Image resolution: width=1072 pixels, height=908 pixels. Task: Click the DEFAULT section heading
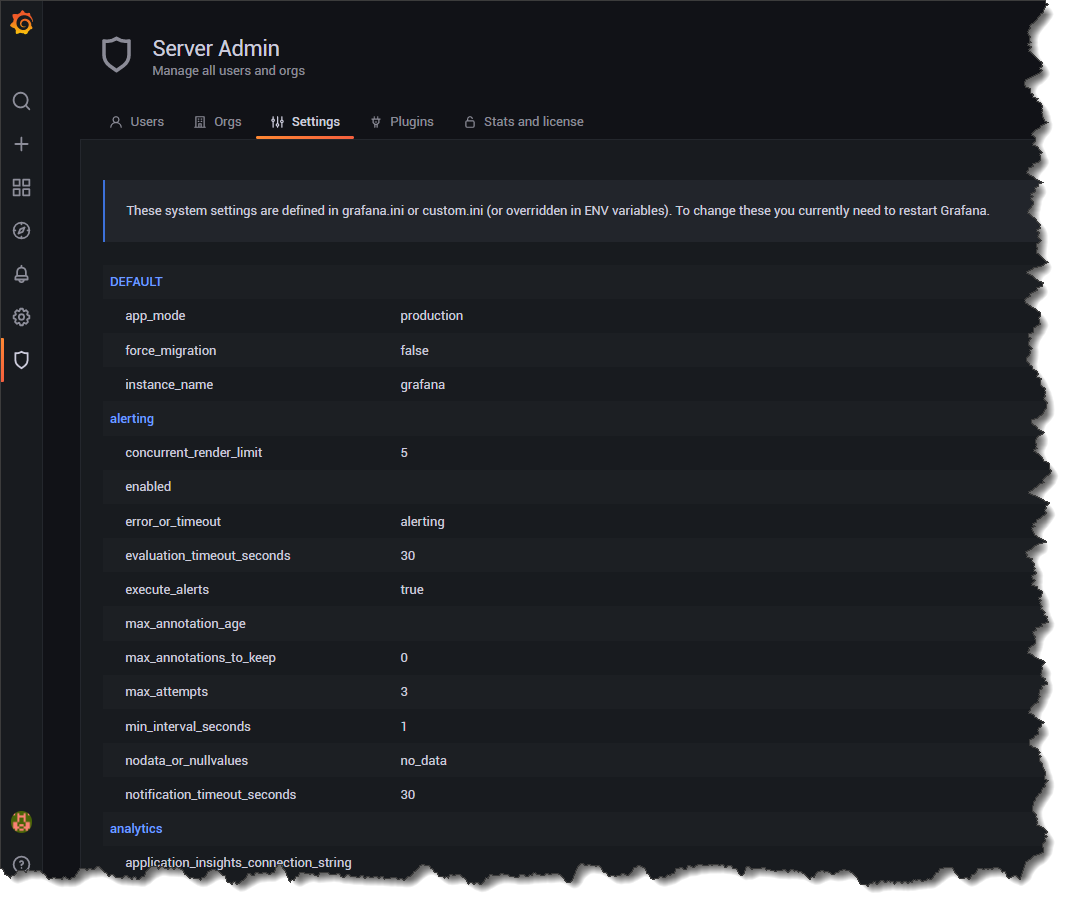(136, 282)
